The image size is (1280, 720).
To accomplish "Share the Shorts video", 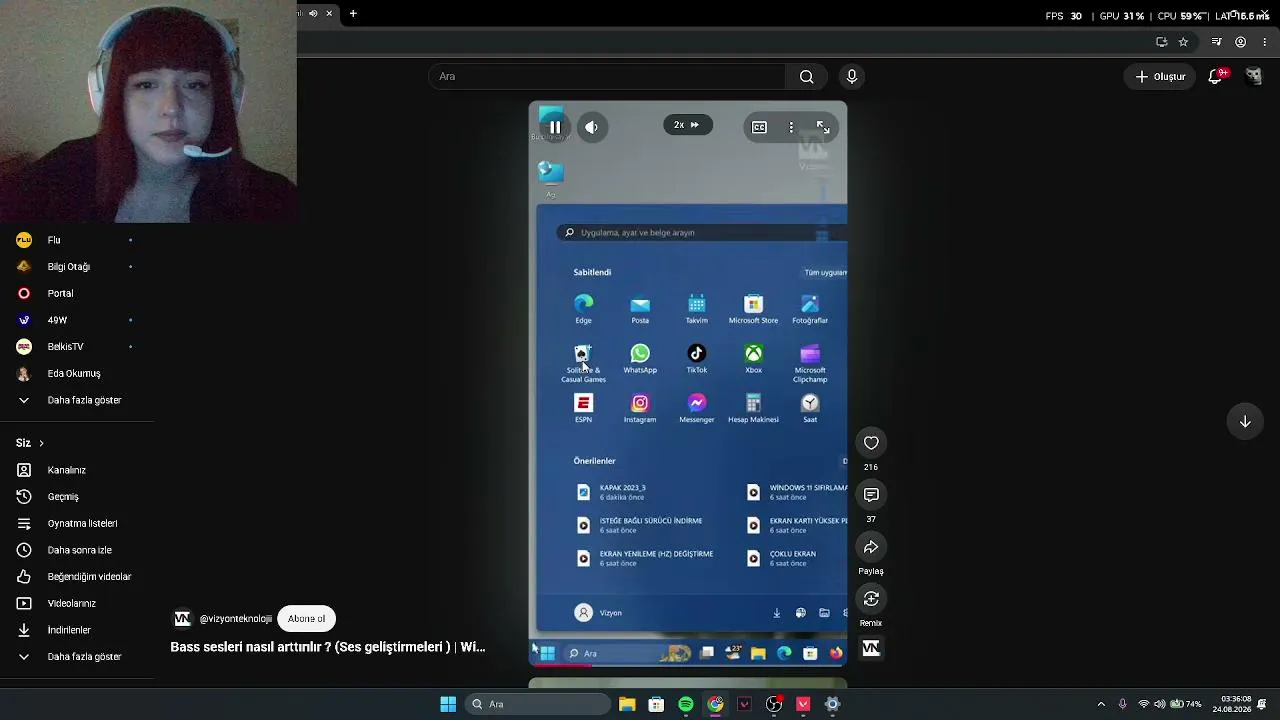I will click(x=871, y=547).
